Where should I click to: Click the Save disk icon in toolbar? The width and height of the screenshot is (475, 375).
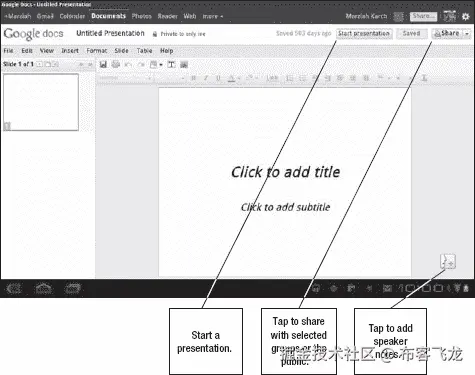pos(103,64)
